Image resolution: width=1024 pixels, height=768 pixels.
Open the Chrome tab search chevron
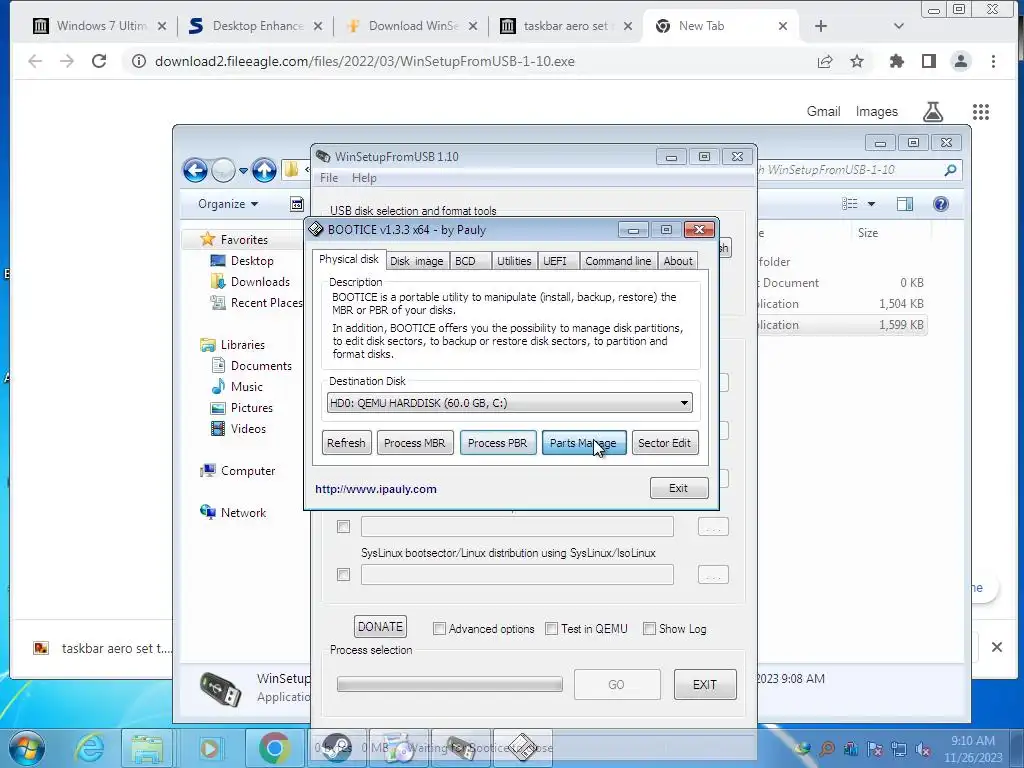pos(899,26)
